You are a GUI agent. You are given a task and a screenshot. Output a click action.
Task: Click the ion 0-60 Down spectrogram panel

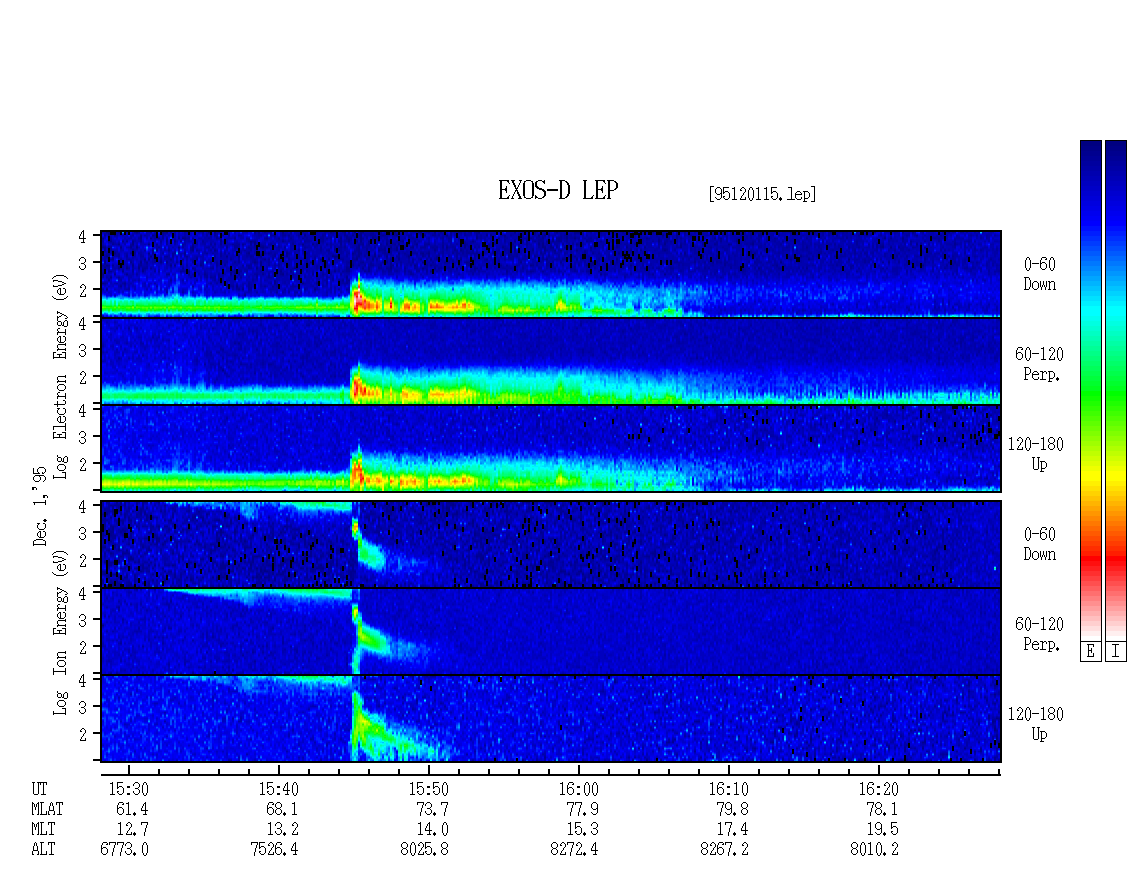(551, 544)
